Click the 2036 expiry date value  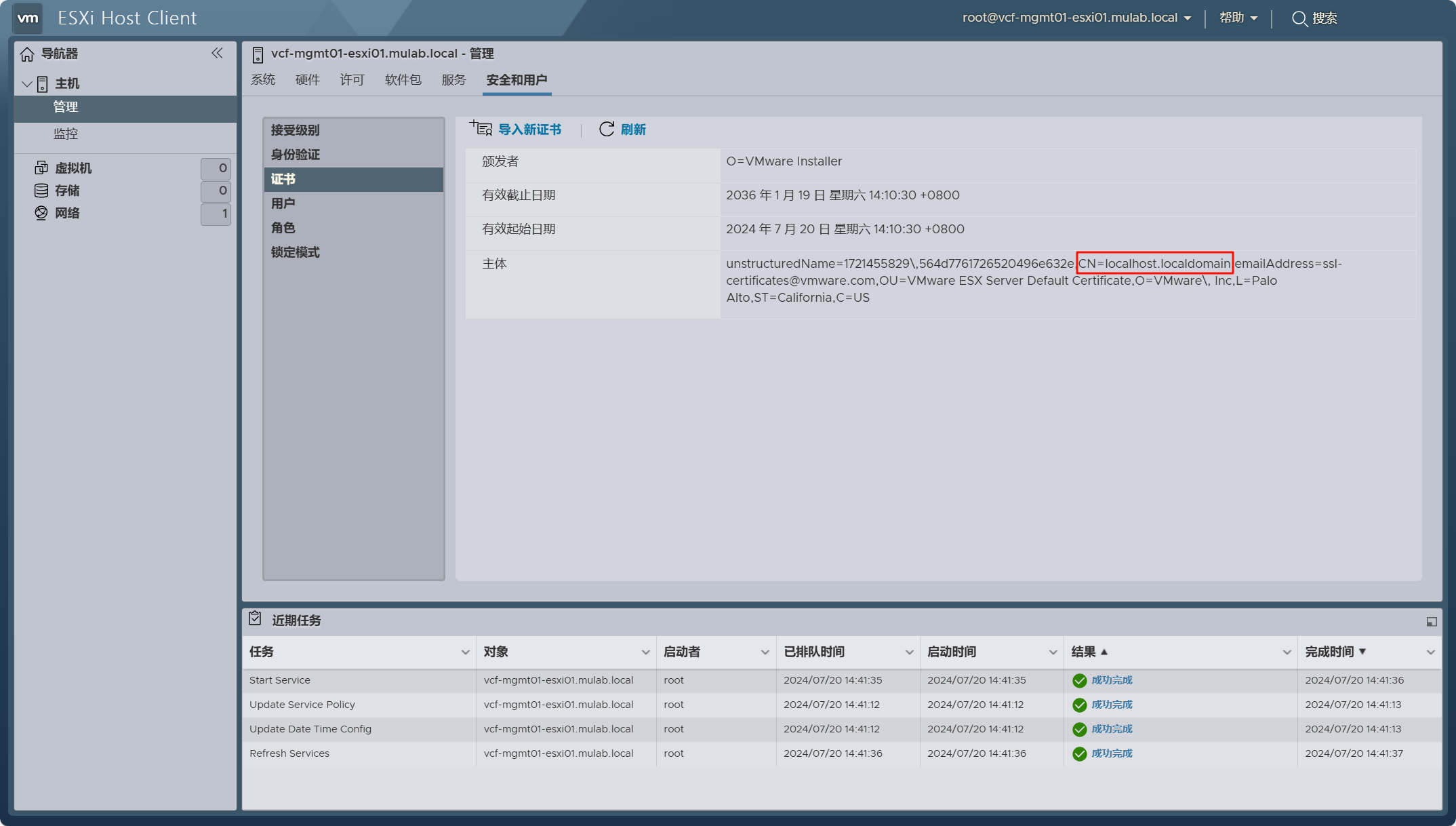[x=843, y=195]
